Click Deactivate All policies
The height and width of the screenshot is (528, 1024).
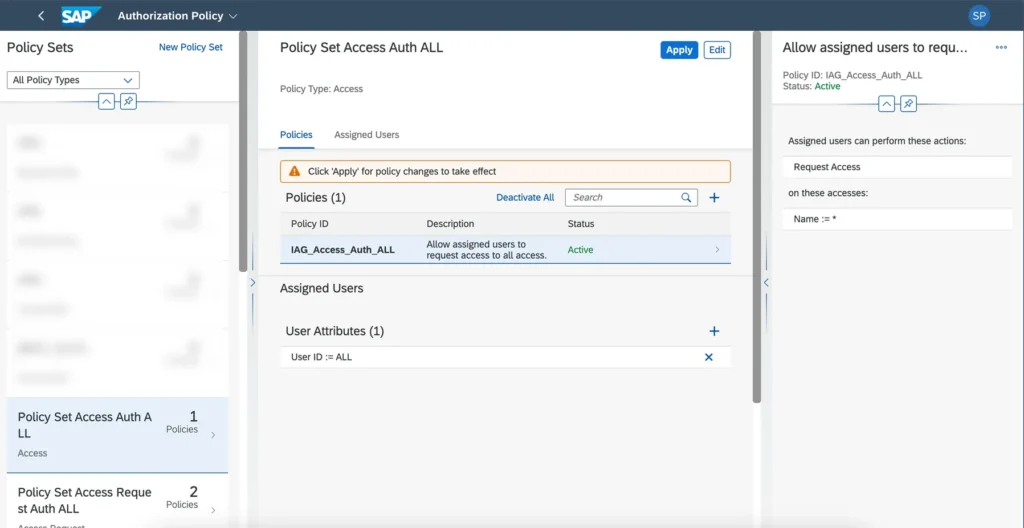525,198
